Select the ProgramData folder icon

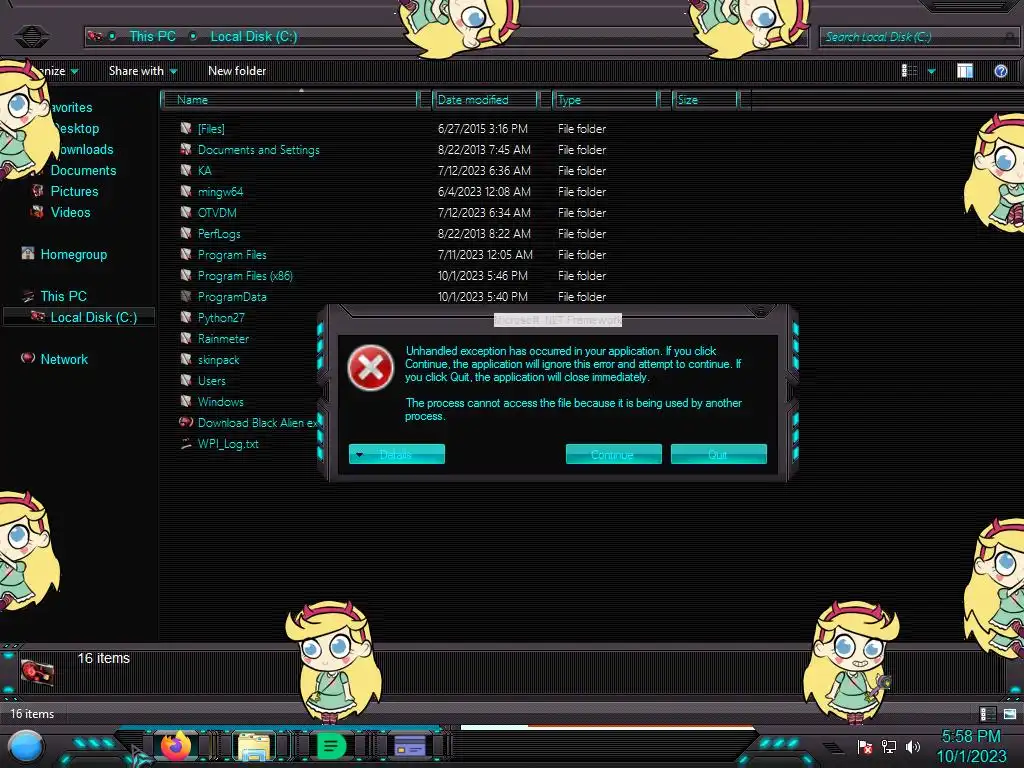[186, 296]
